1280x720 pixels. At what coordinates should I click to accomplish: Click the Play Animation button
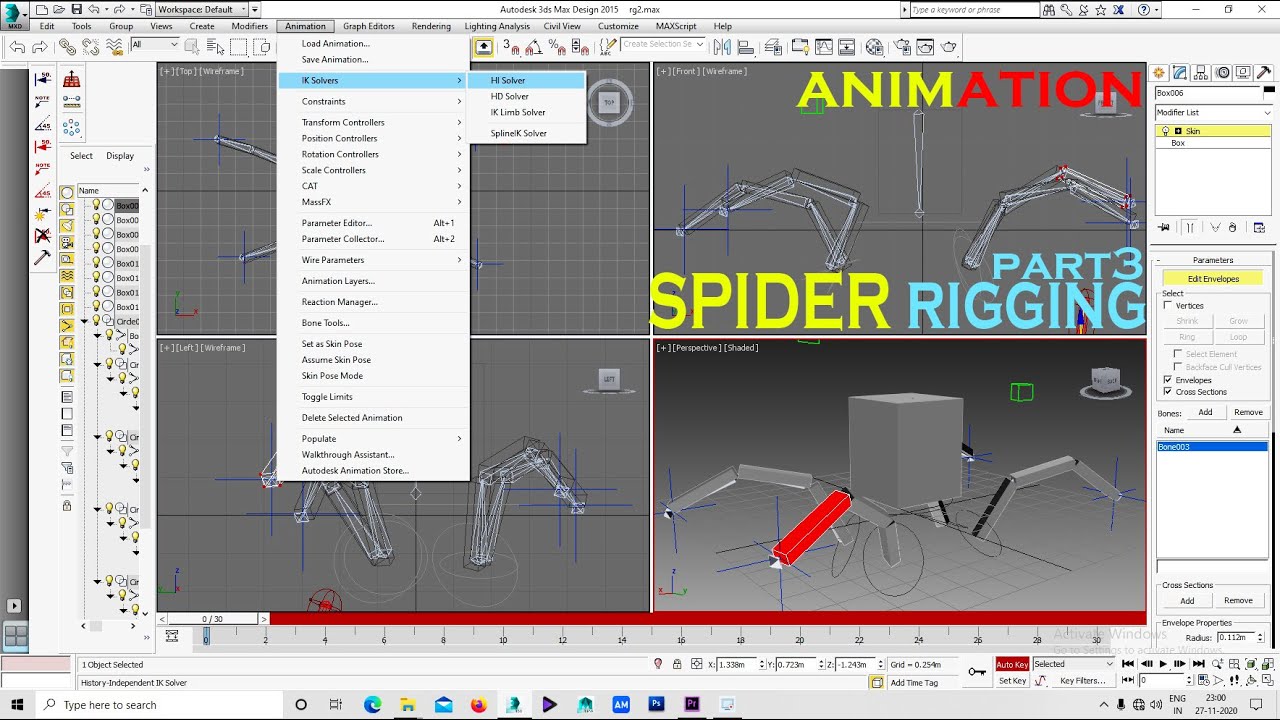[1163, 664]
